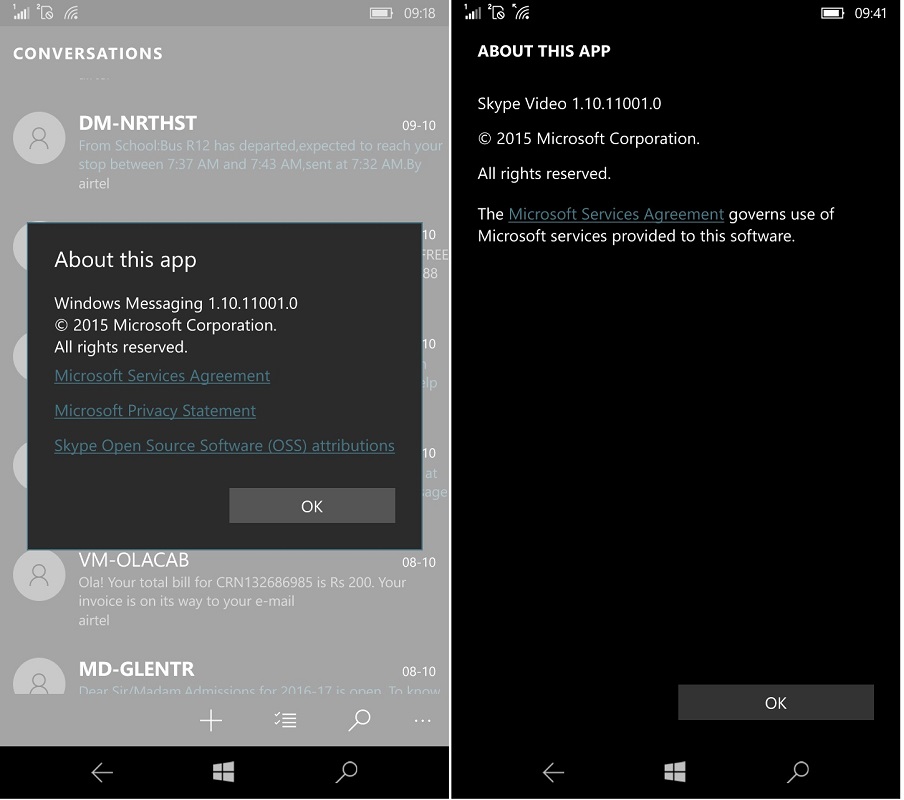
Task: Tap OK on Skype Video about screen
Action: 775,703
